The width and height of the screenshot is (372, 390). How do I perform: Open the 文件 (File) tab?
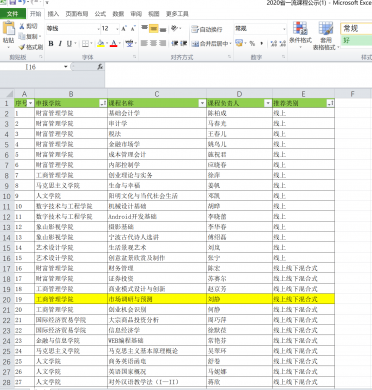[13, 14]
